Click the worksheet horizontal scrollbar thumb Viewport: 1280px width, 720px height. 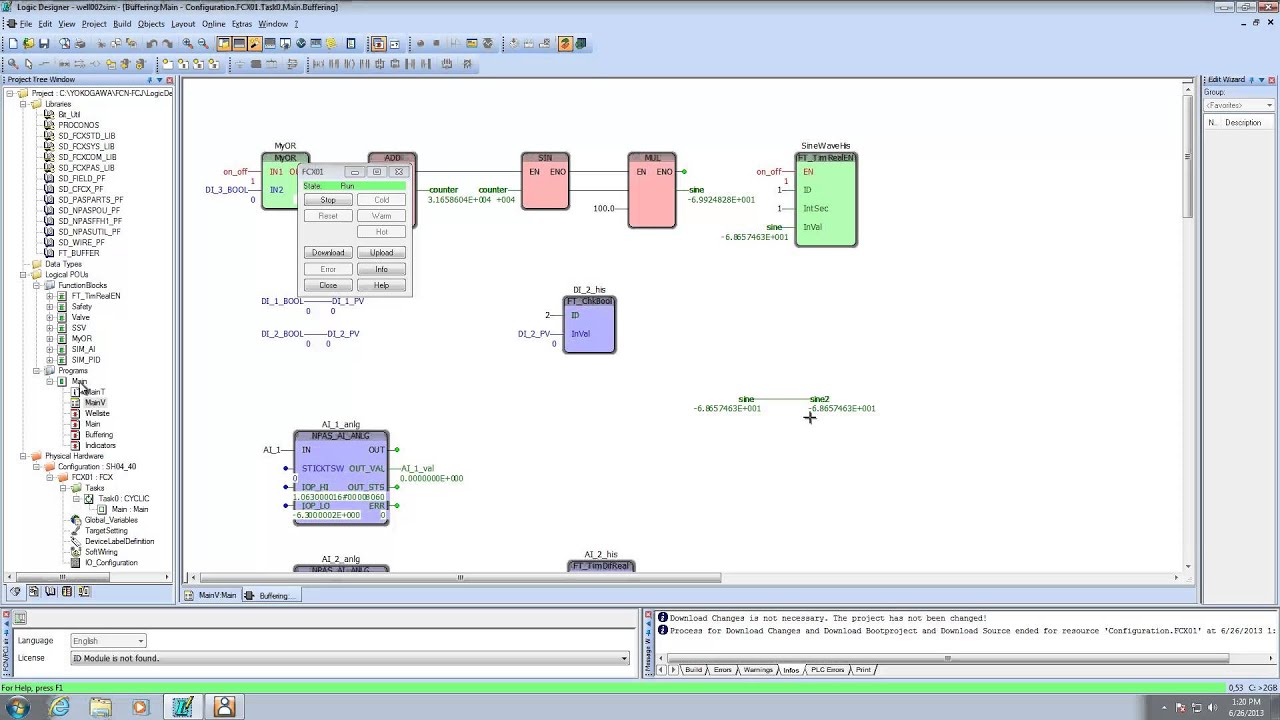coord(460,577)
